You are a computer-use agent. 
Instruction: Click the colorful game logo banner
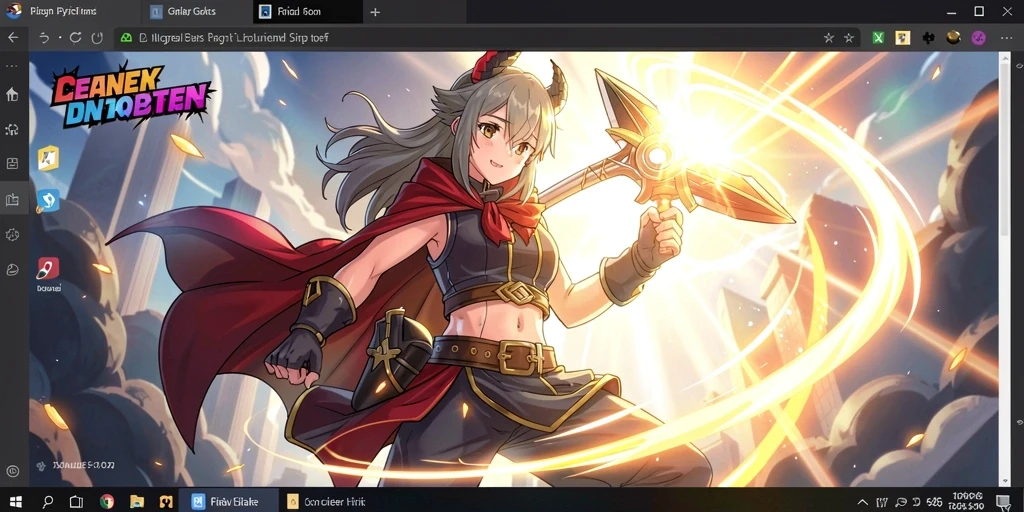click(x=131, y=95)
